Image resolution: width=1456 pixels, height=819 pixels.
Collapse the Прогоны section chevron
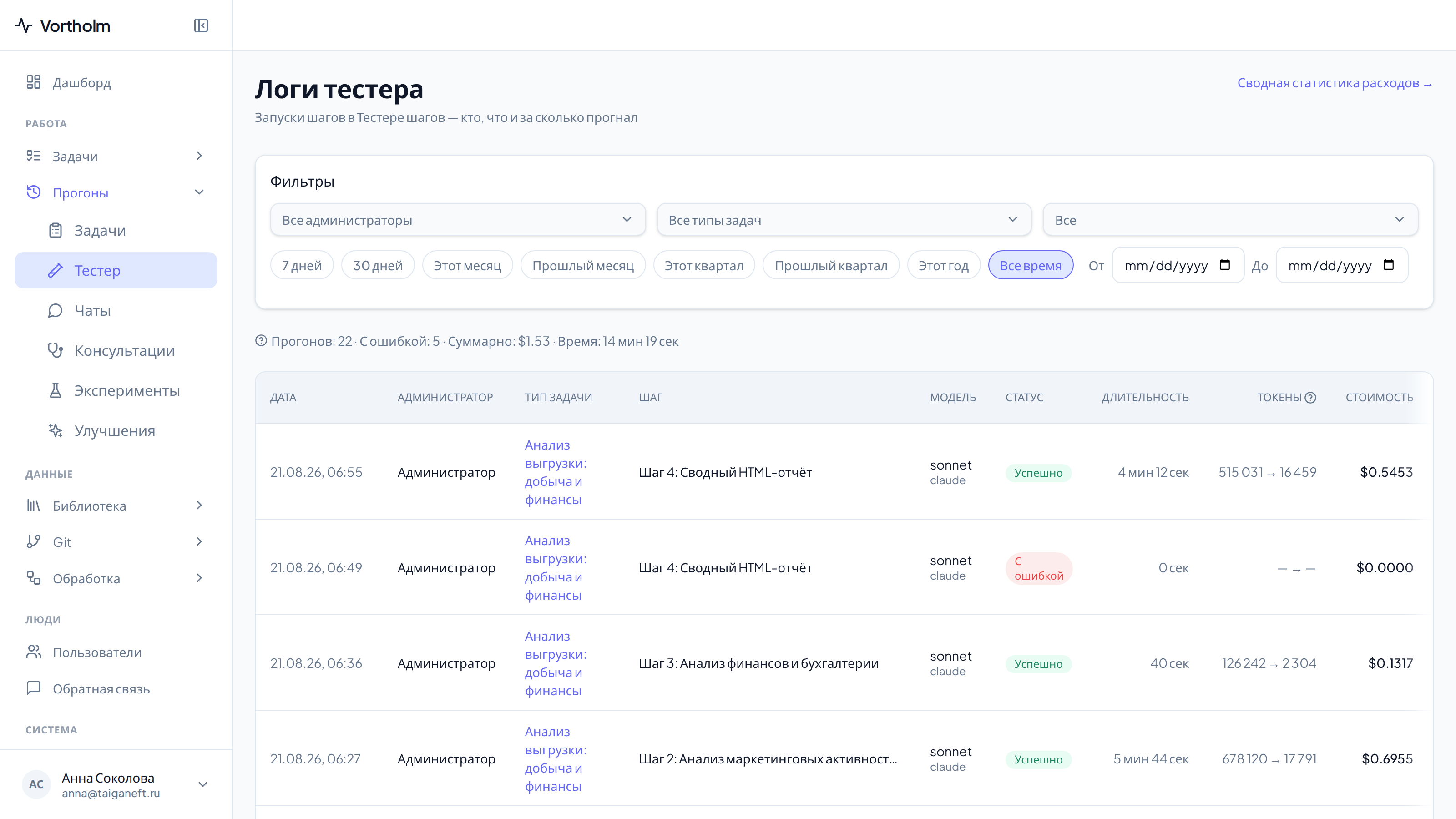point(199,192)
